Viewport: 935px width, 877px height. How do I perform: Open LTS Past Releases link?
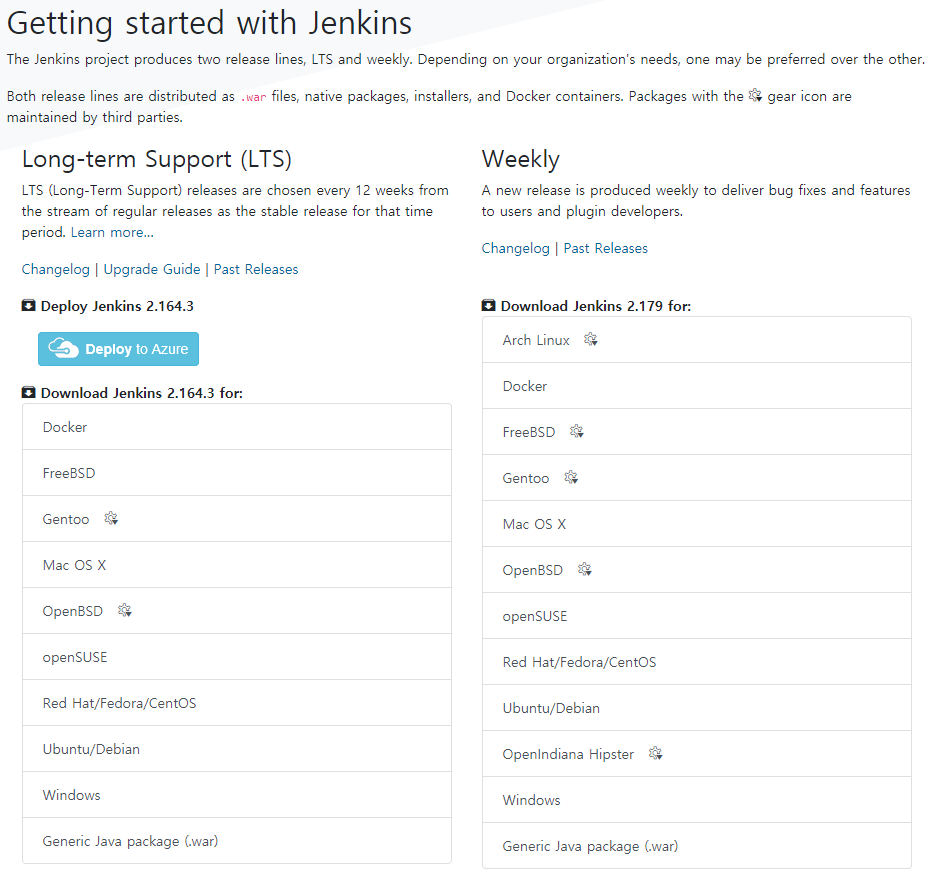(x=256, y=269)
